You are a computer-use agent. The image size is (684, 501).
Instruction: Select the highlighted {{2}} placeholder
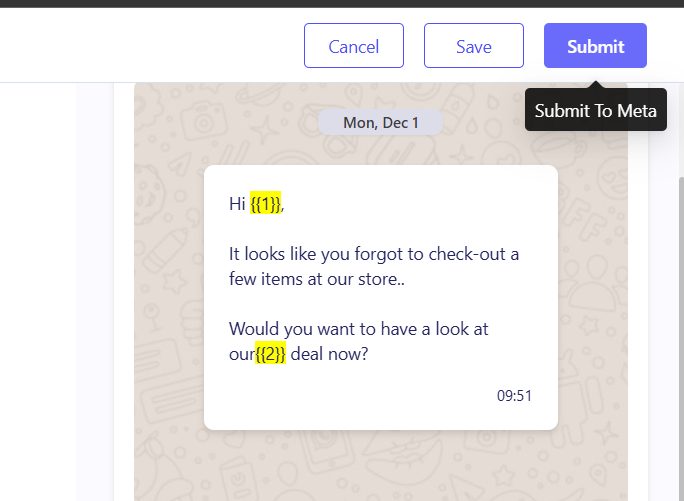tap(271, 353)
